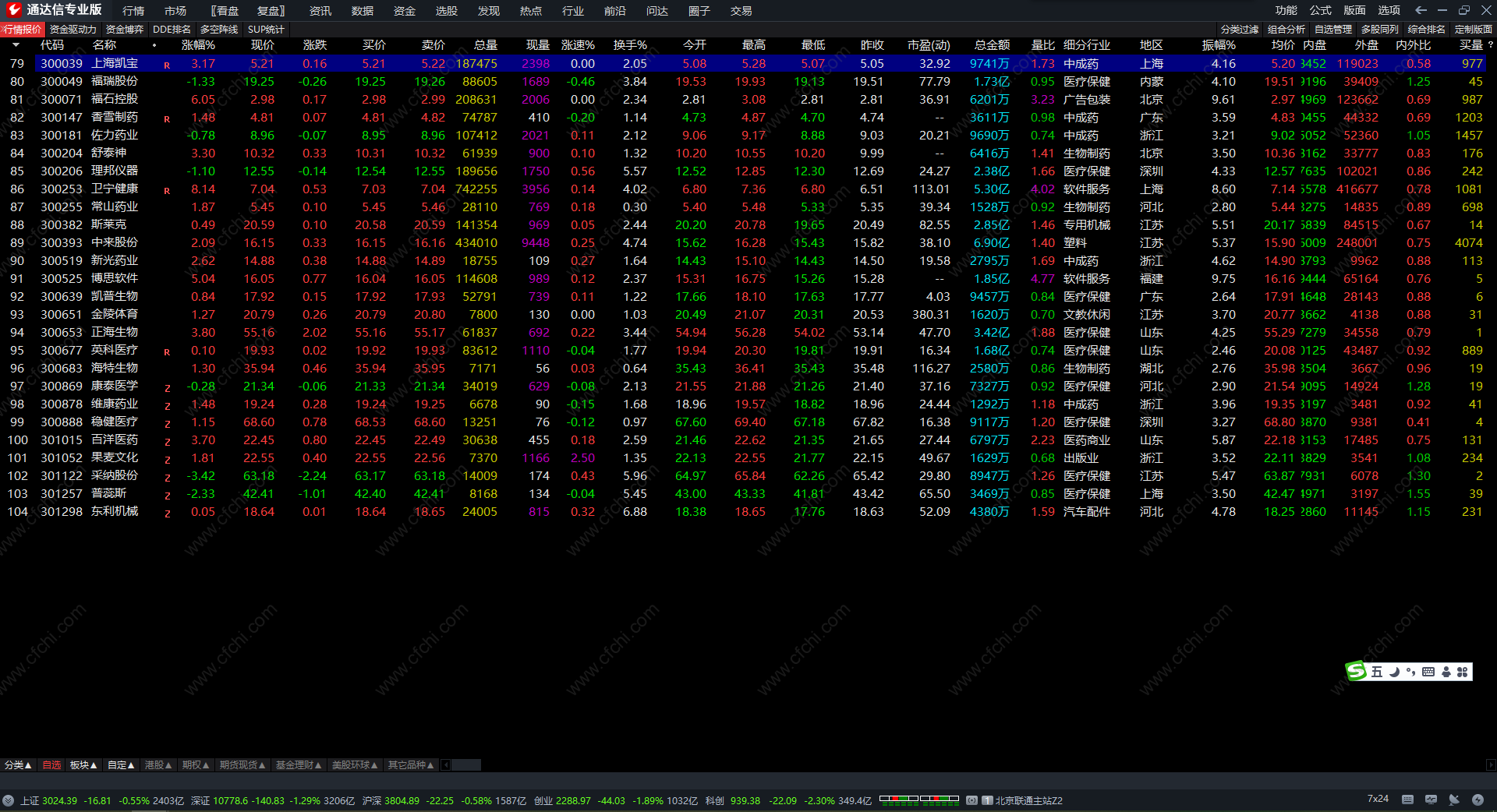Click the 组合分析 button

pyautogui.click(x=1286, y=30)
